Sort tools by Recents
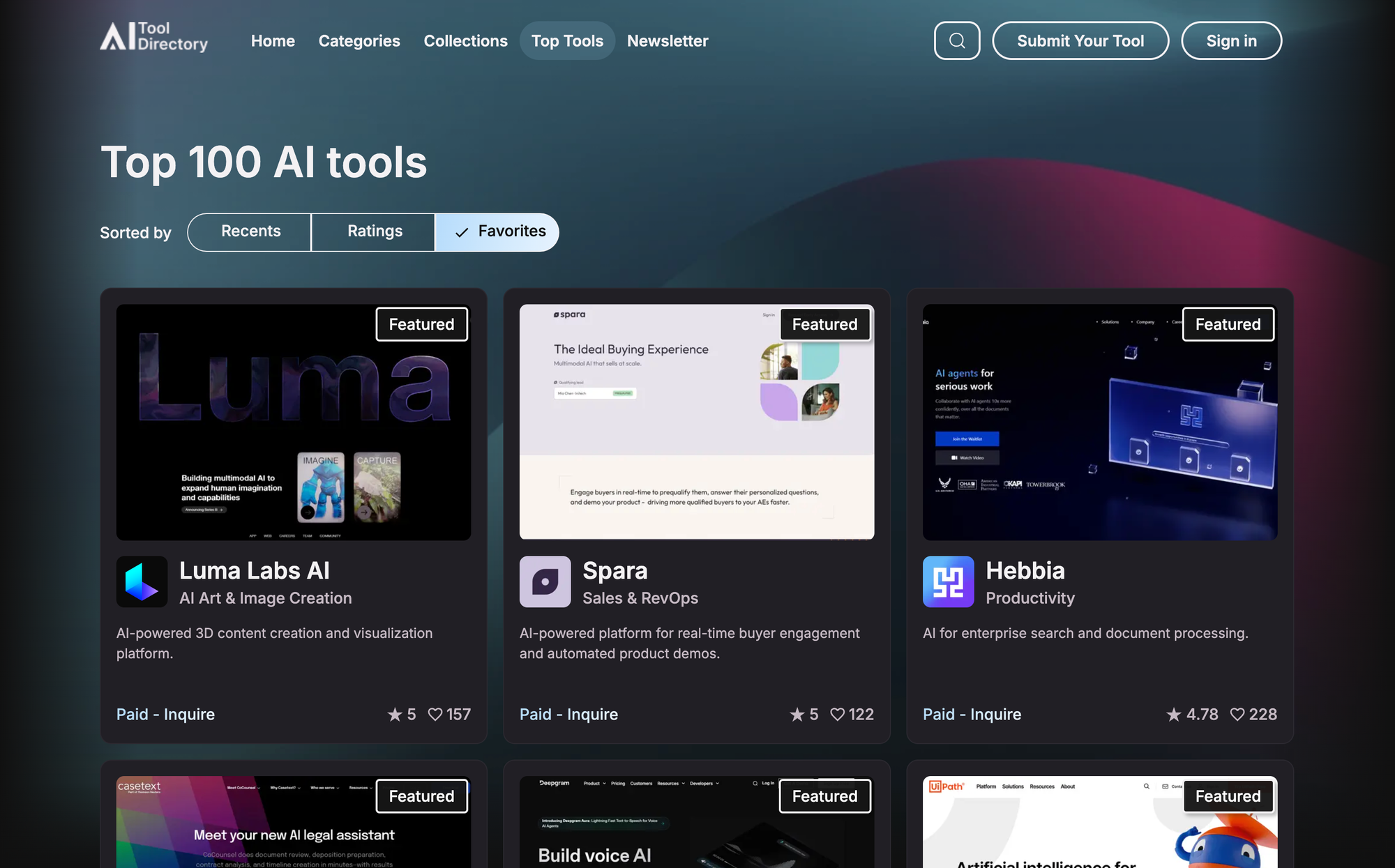The height and width of the screenshot is (868, 1395). (250, 232)
